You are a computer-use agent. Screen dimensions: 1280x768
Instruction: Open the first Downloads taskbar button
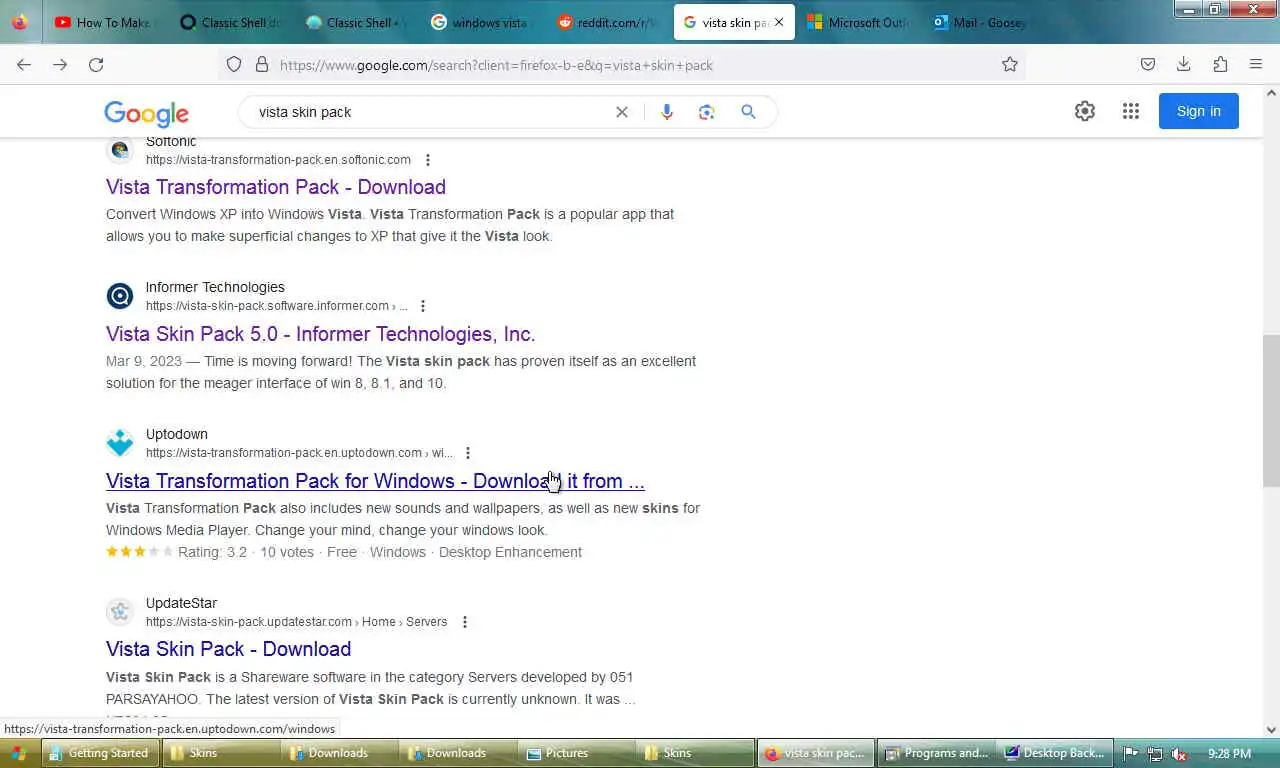pos(338,753)
